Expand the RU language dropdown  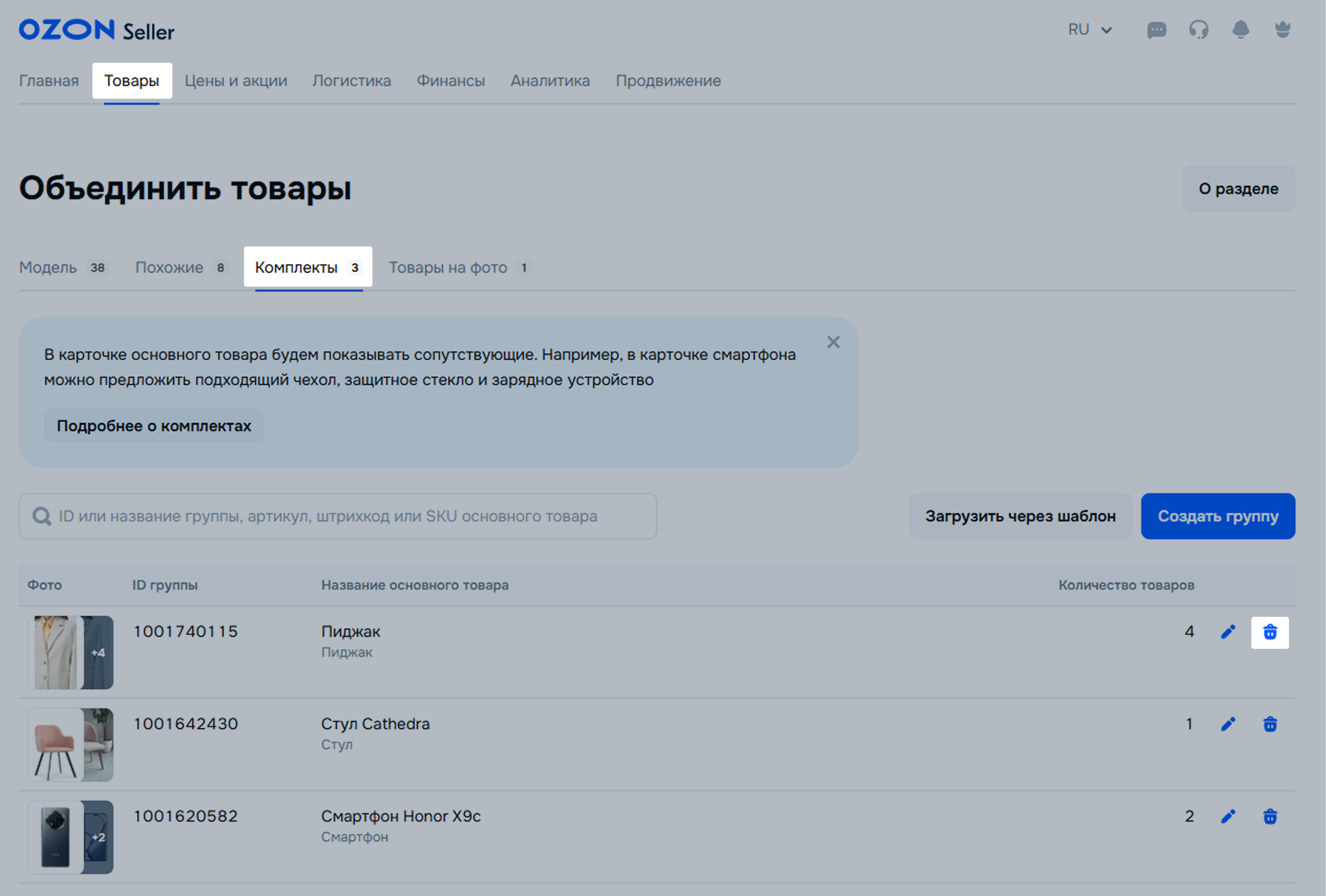[x=1090, y=30]
